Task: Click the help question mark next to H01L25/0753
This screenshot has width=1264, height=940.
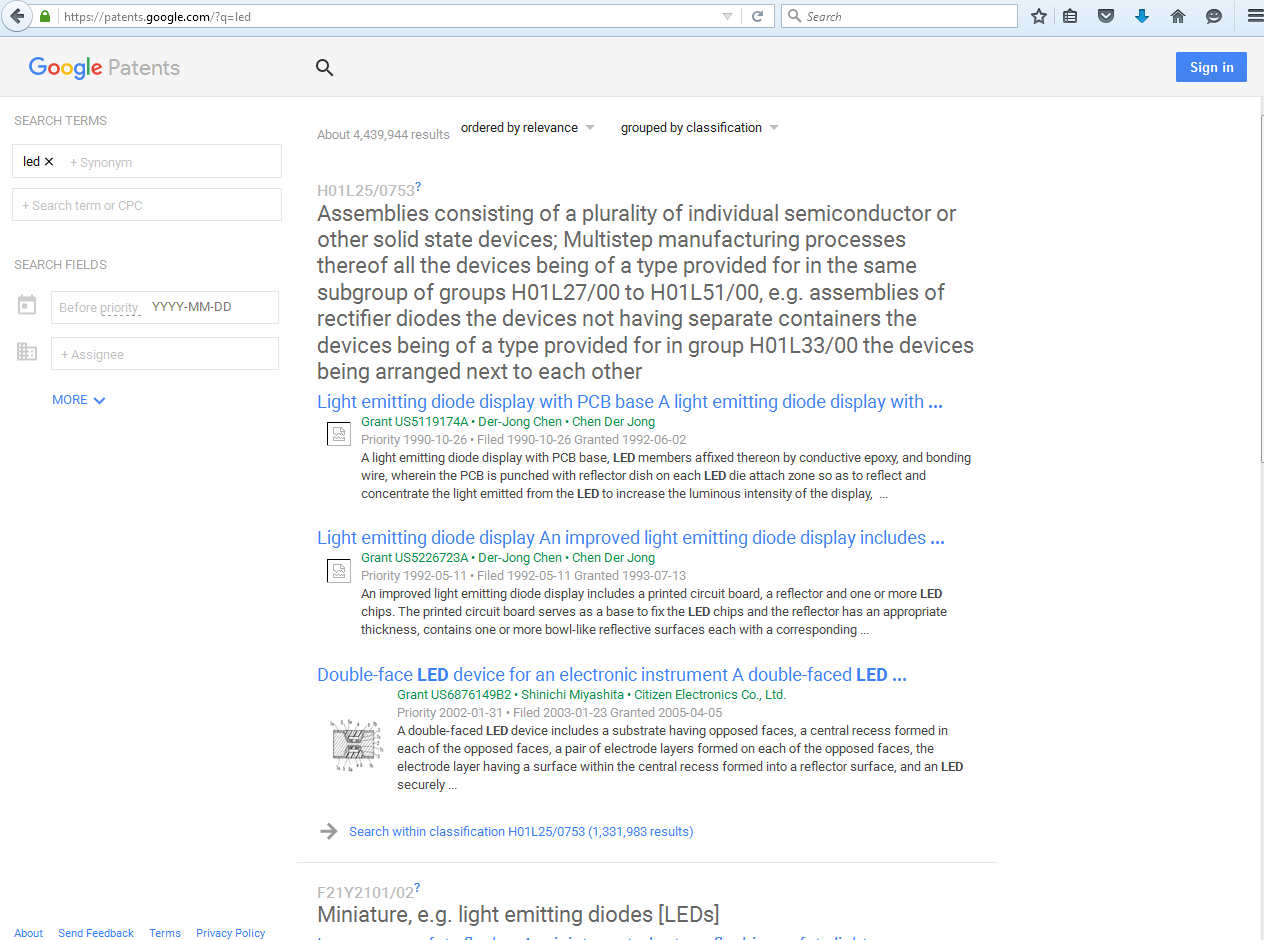Action: [x=418, y=187]
